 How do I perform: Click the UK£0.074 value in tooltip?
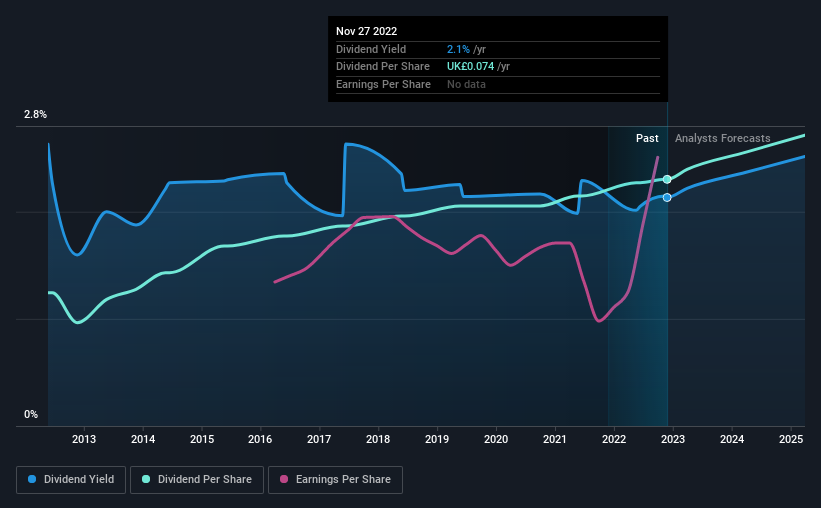pyautogui.click(x=470, y=67)
